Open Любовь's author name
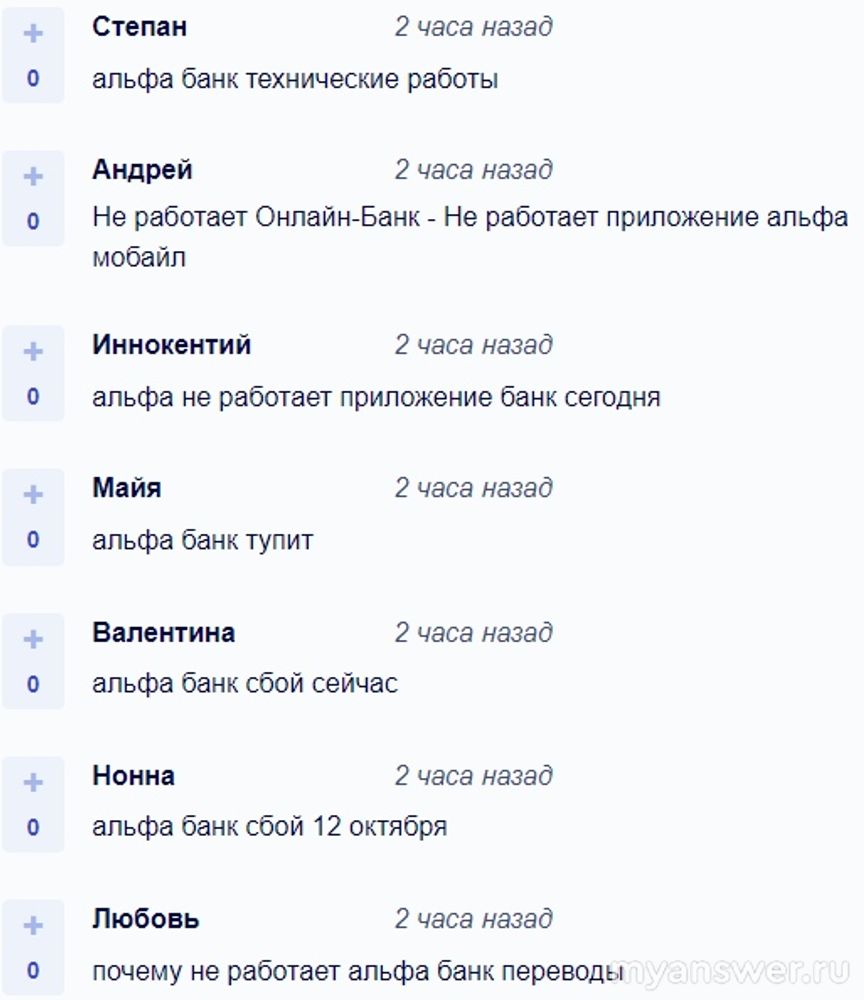This screenshot has height=1000, width=864. coord(145,919)
